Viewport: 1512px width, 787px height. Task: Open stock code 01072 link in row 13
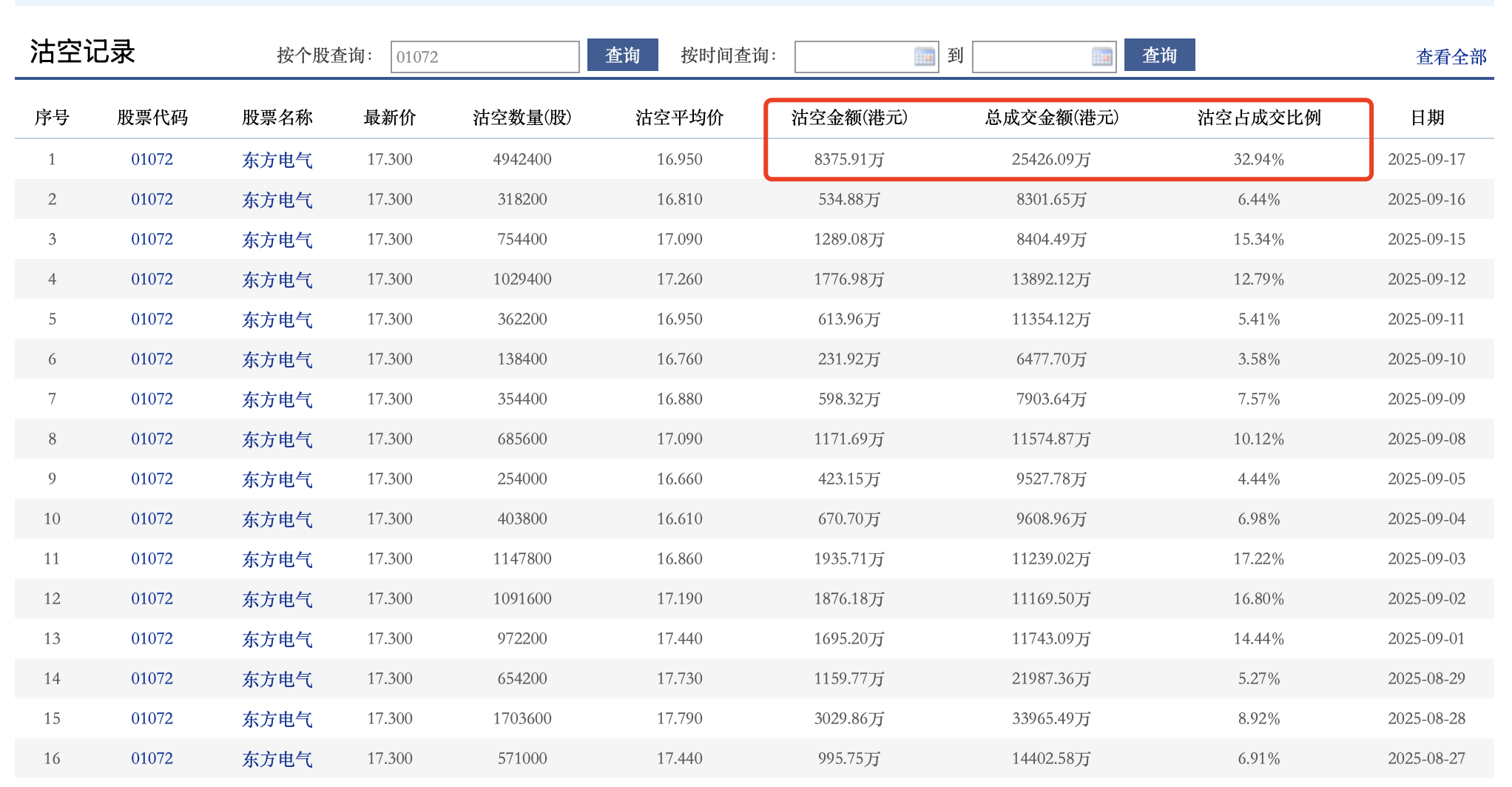(x=152, y=638)
